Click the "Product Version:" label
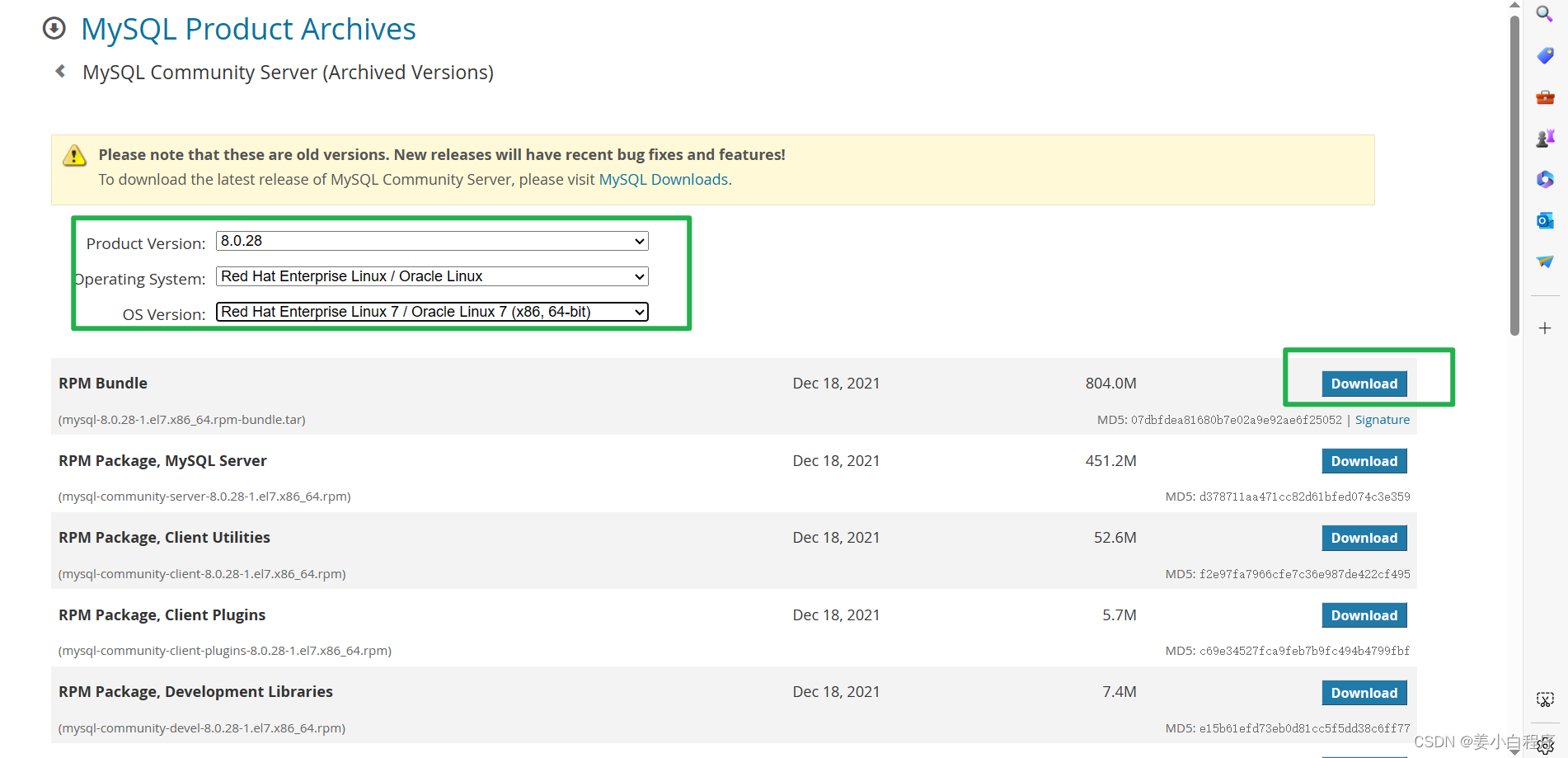1568x758 pixels. coord(146,244)
